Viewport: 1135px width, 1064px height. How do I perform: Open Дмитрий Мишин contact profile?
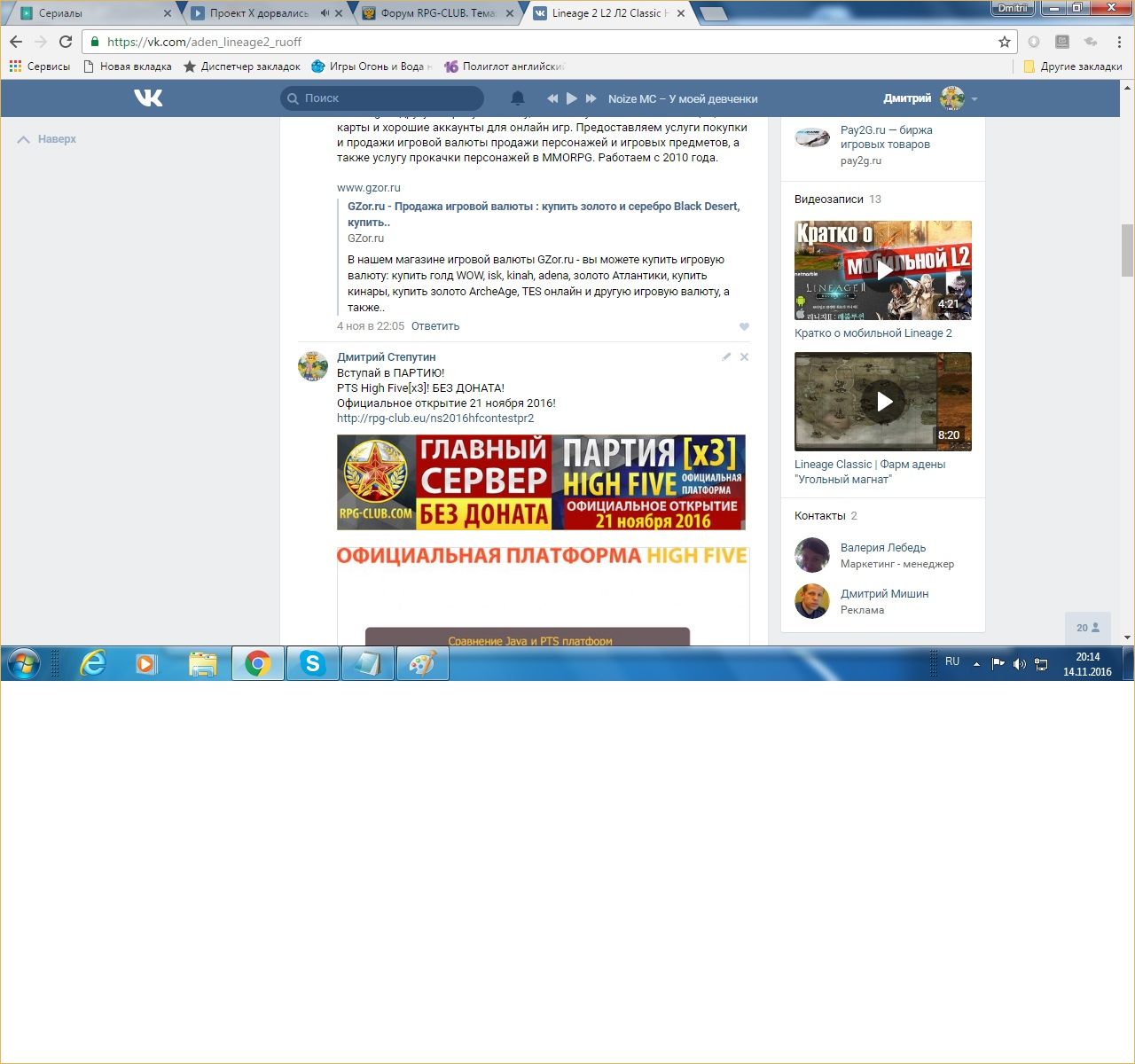tap(885, 594)
